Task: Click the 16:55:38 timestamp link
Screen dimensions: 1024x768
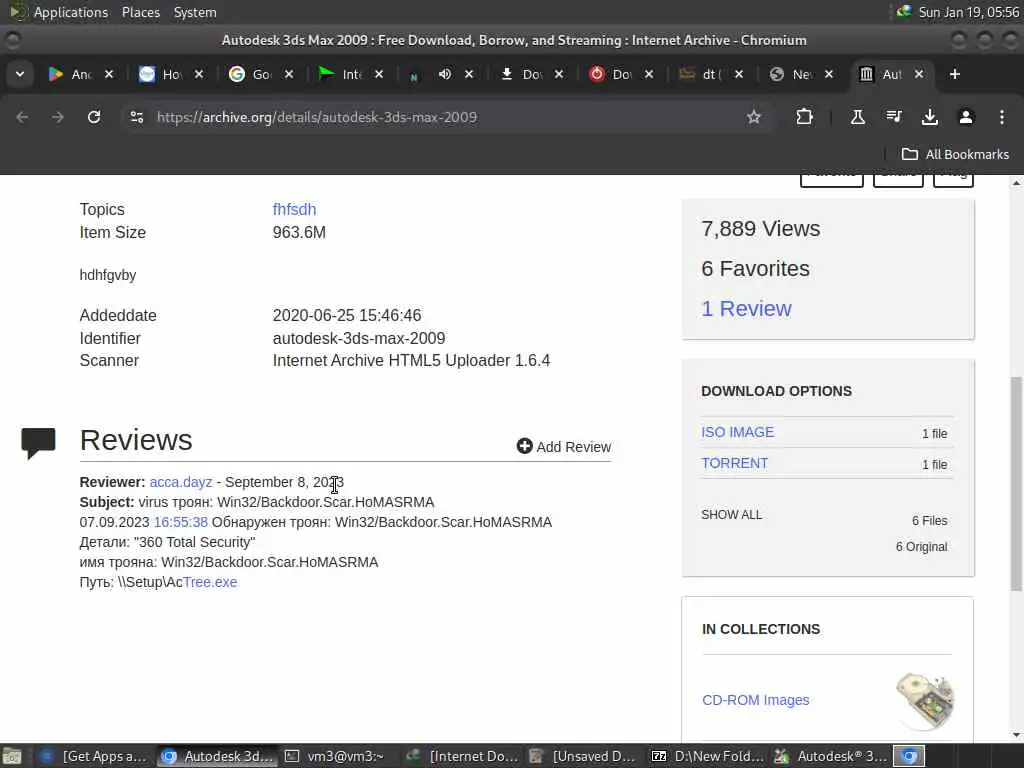Action: 181,522
